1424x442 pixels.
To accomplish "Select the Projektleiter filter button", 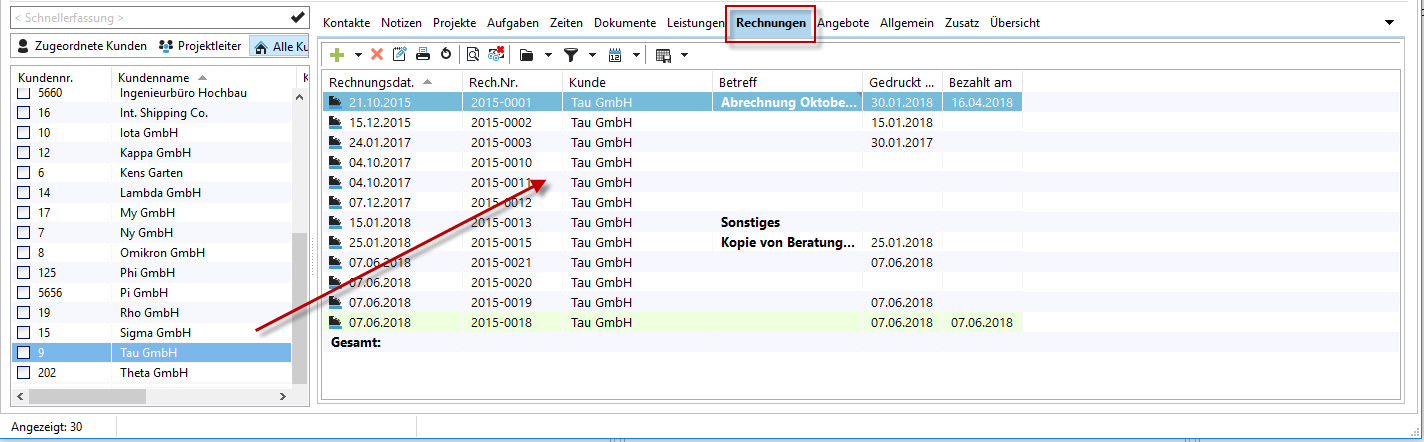I will [x=200, y=46].
